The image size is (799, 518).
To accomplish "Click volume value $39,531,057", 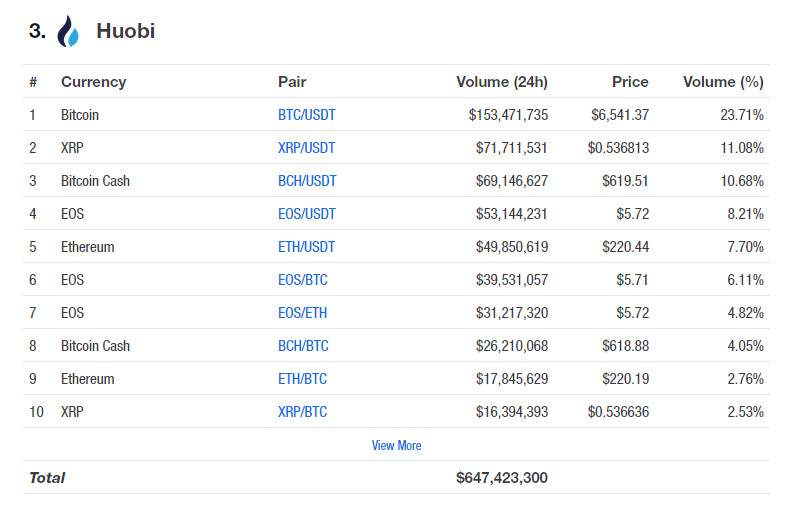I will [512, 280].
